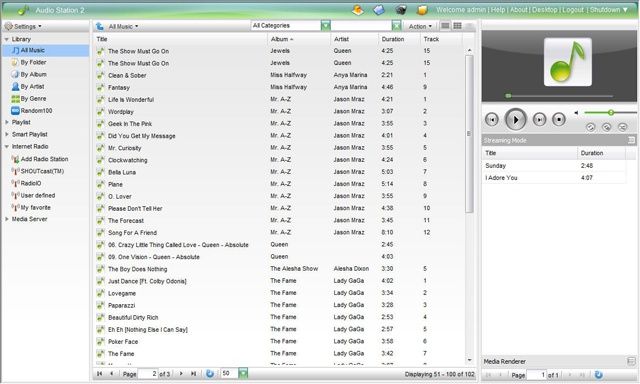Viewport: 640px width, 384px height.
Task: Expand the Smart Playlist node
Action: [7, 134]
